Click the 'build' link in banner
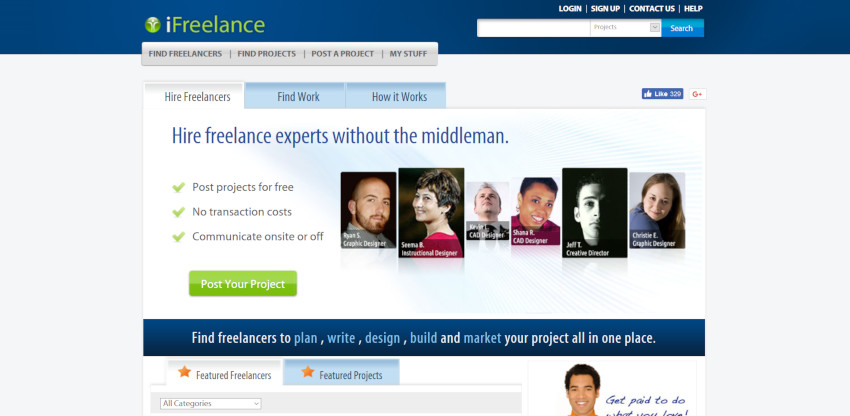The height and width of the screenshot is (416, 850). pos(423,338)
